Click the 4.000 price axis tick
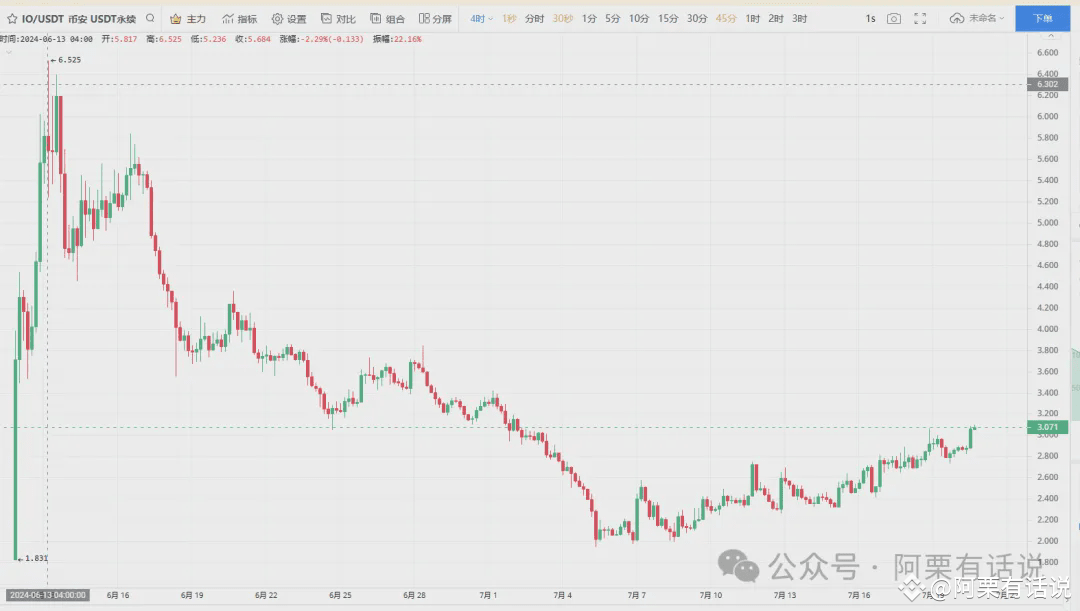This screenshot has width=1080, height=611. [1047, 329]
